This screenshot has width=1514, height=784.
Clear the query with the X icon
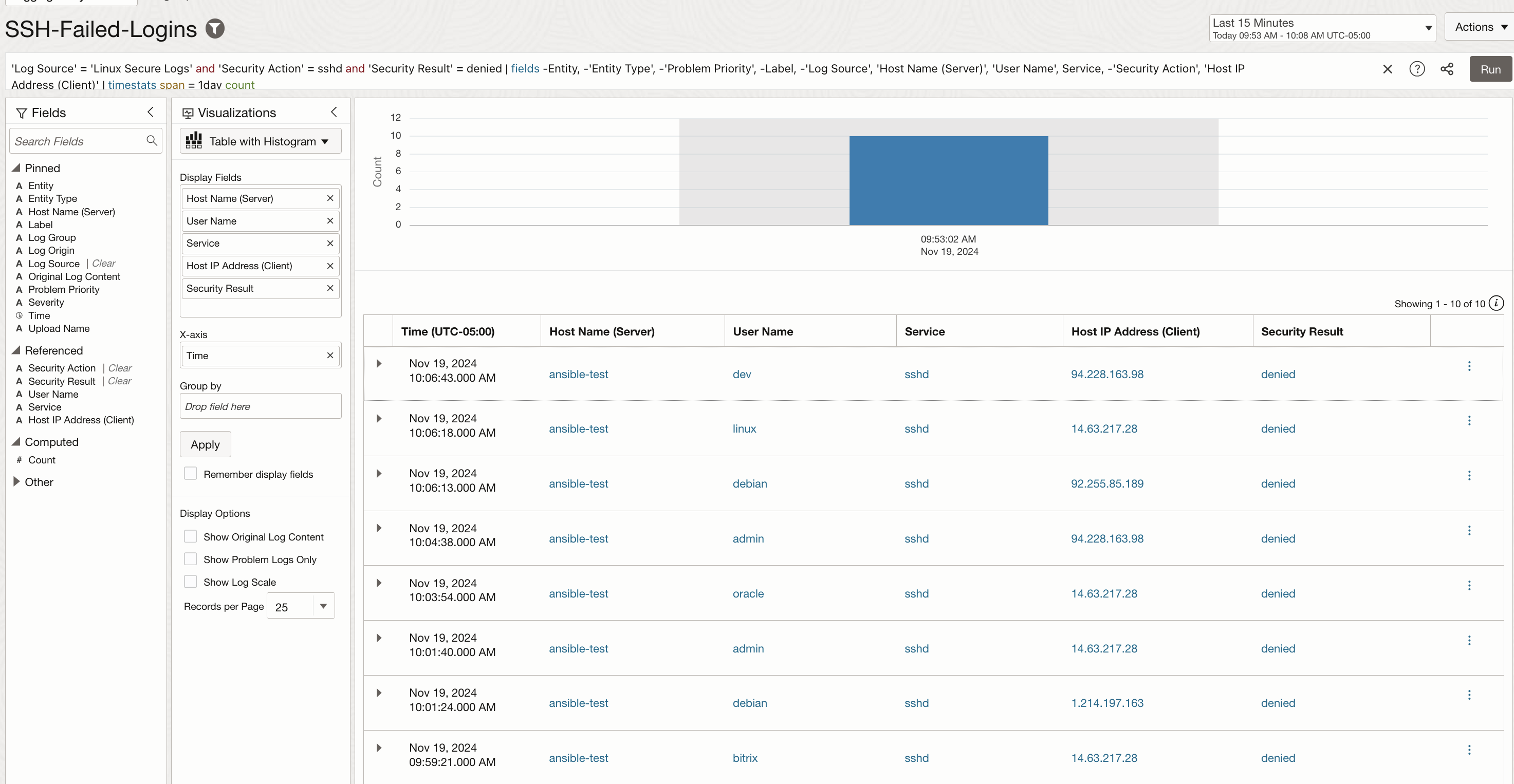tap(1388, 69)
